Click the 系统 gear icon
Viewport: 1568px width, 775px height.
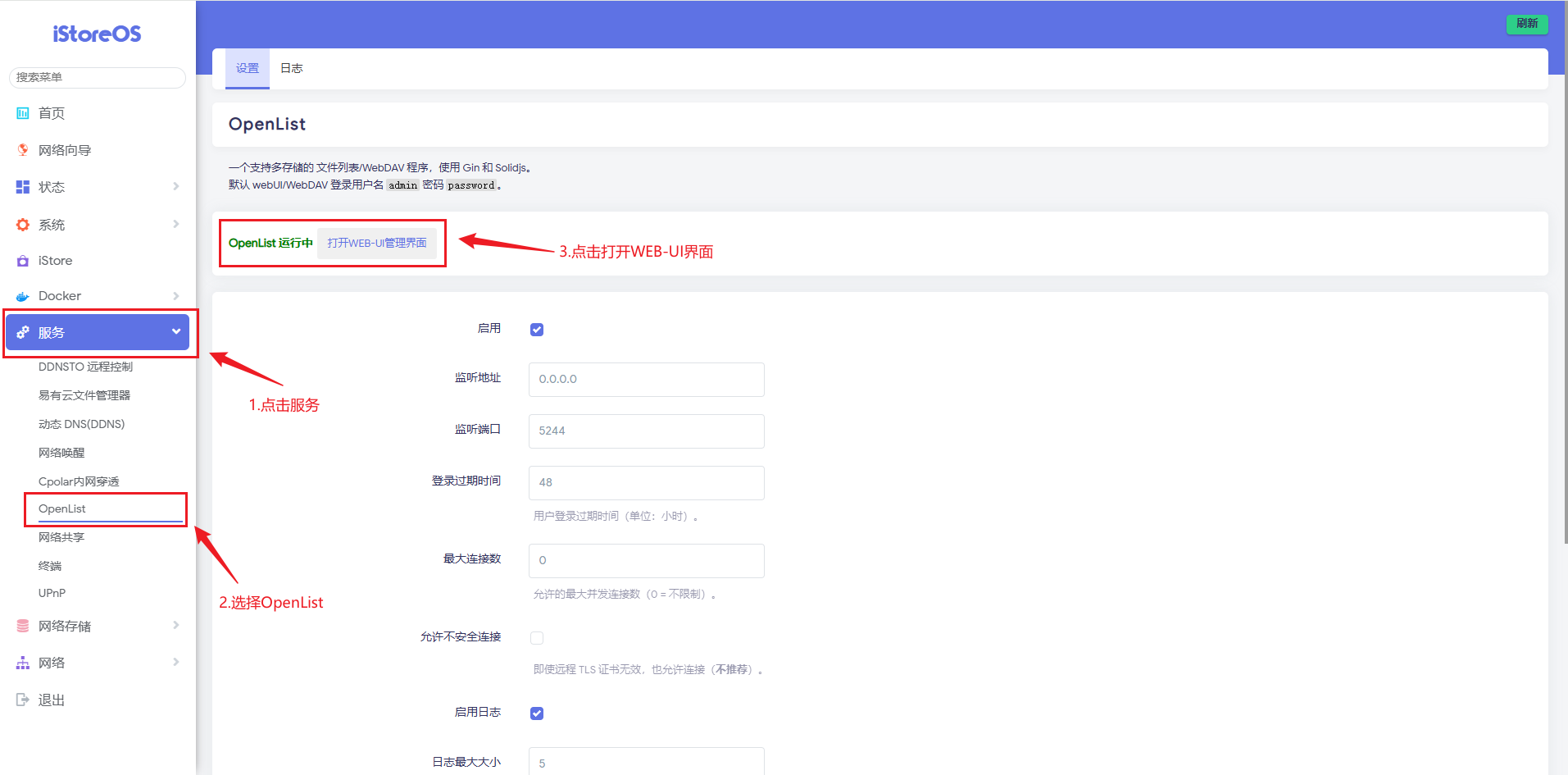23,225
